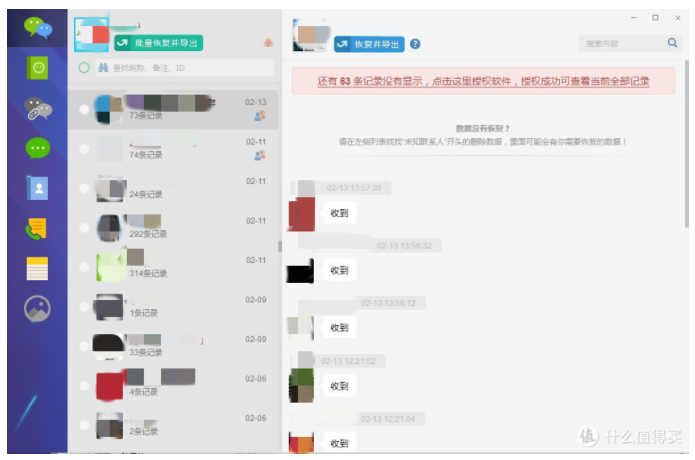The width and height of the screenshot is (695, 460).
Task: Click the 搜索内容 search box
Action: tap(622, 43)
